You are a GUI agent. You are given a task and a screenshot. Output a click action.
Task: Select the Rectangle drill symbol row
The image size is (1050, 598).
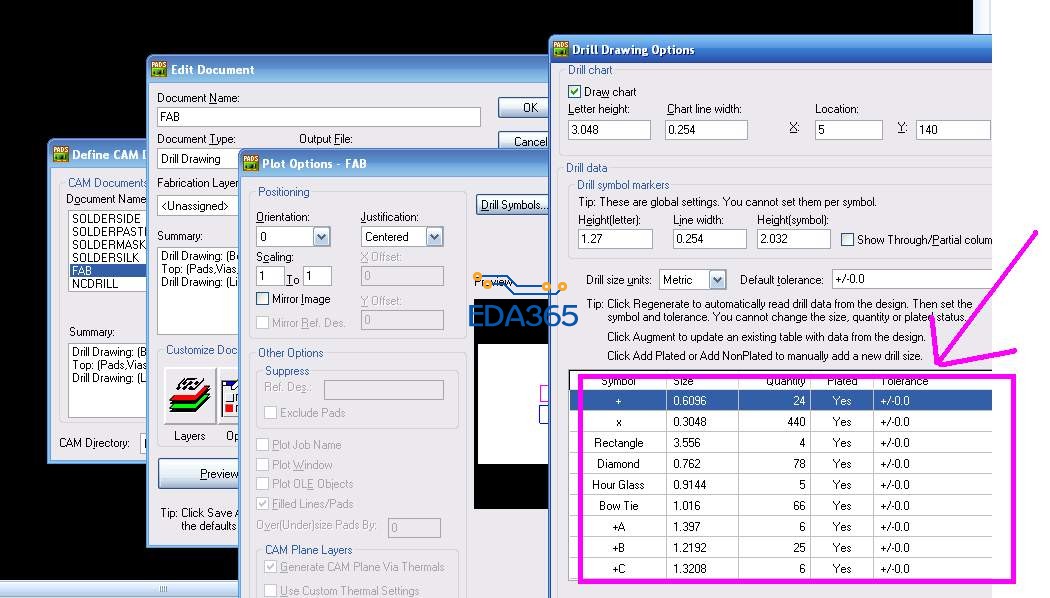781,443
